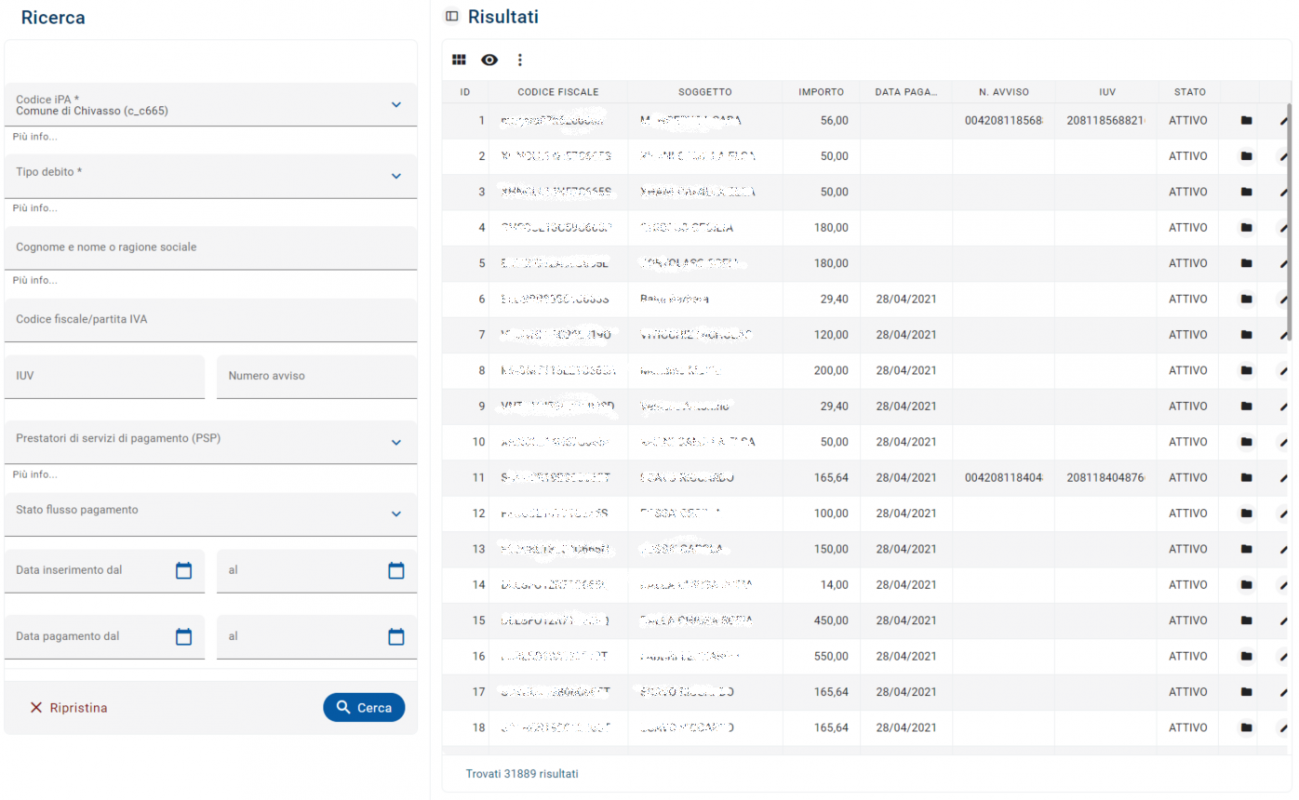Expand Prestatori di servizi di pagamento dropdown
This screenshot has height=800, width=1299.
[396, 442]
